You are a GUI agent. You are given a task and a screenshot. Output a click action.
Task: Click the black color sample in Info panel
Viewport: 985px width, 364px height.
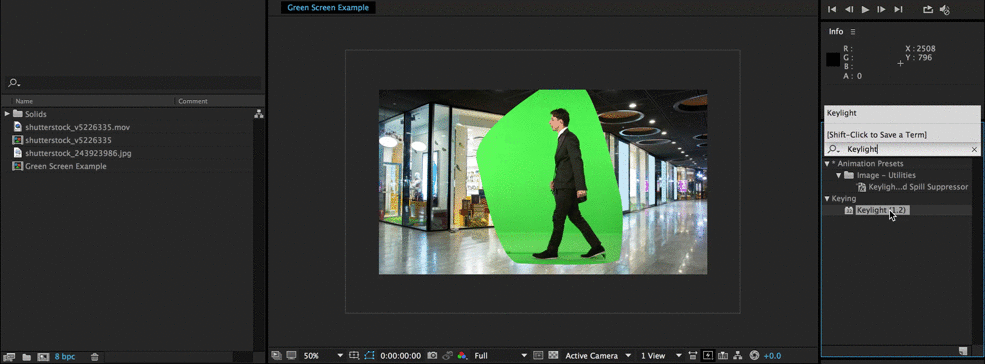(833, 60)
